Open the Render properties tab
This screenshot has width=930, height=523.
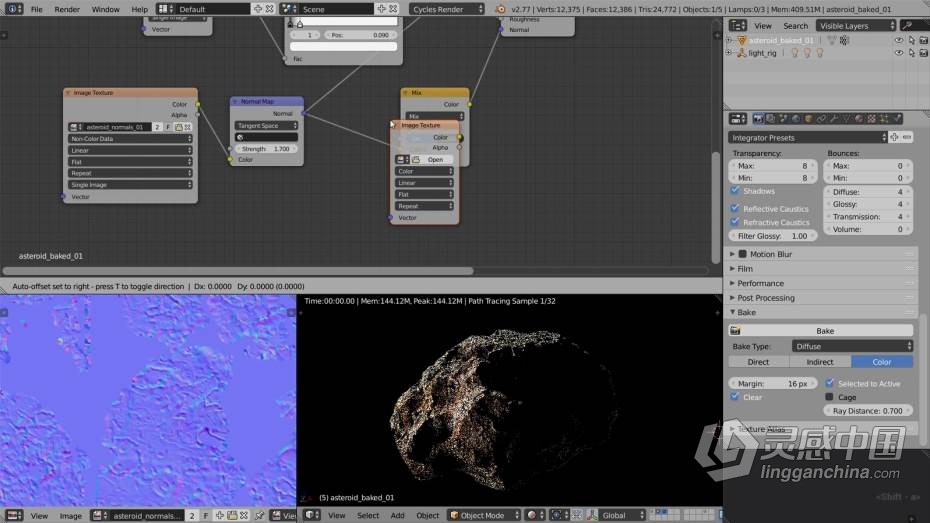click(x=758, y=119)
